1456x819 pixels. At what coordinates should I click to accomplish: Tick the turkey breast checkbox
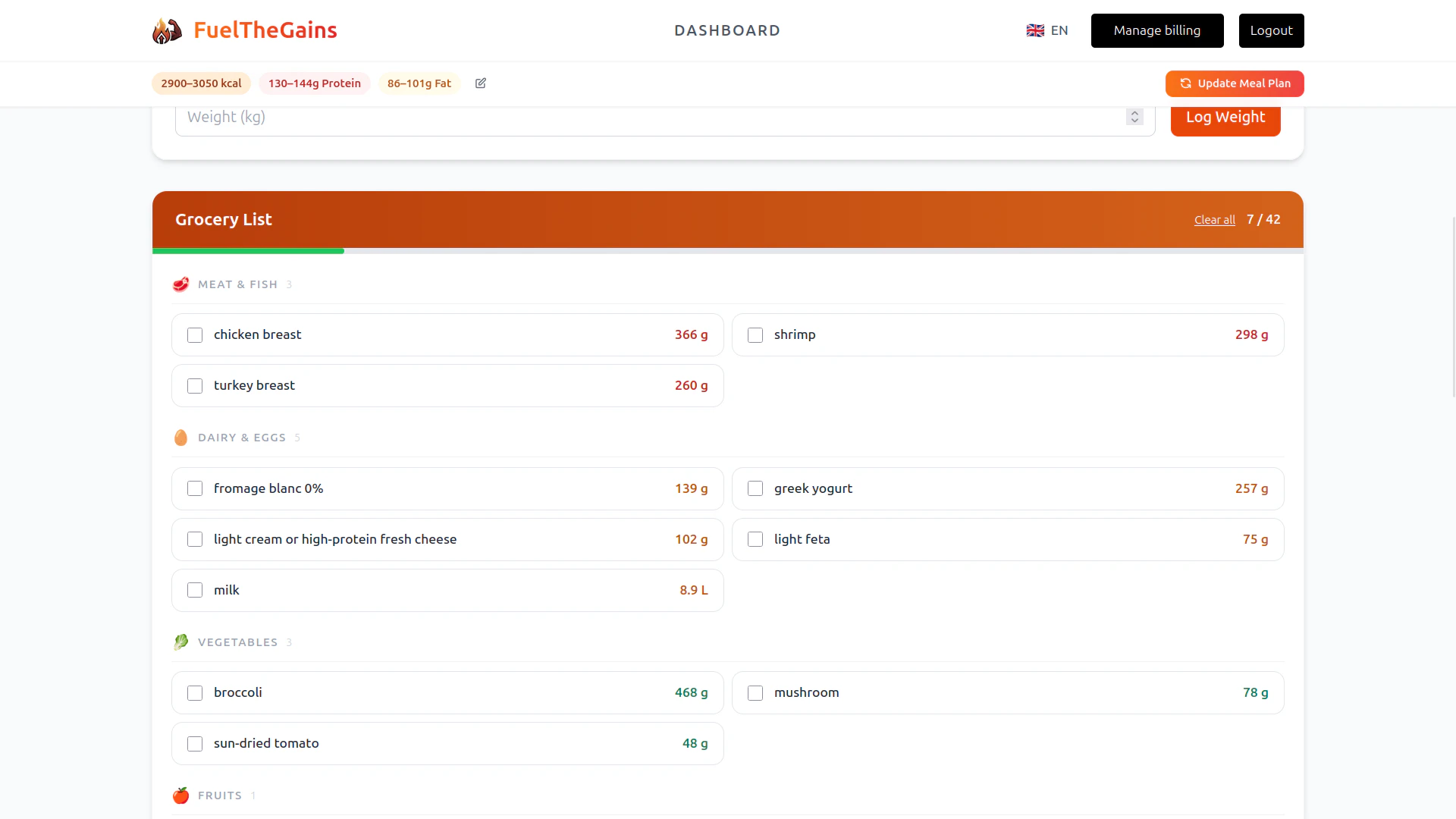pos(195,386)
